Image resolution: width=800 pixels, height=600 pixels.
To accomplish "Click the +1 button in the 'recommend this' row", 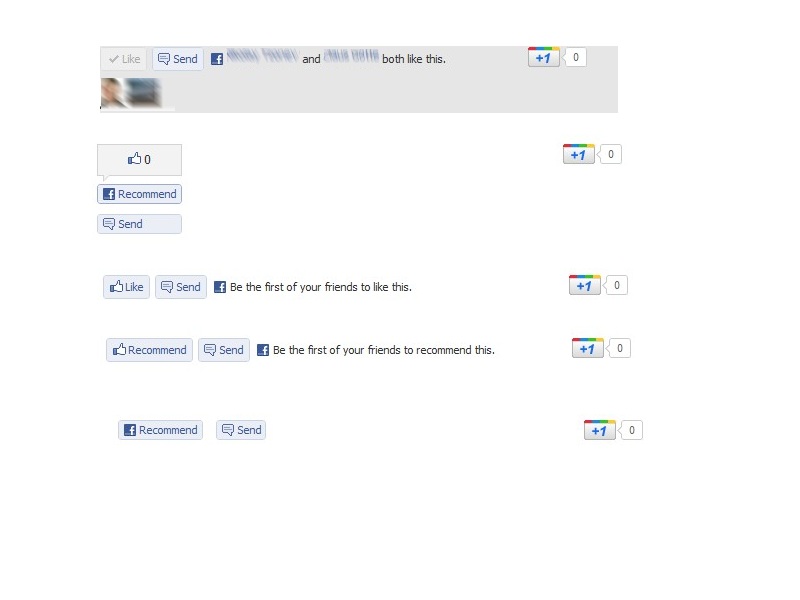I will 588,348.
